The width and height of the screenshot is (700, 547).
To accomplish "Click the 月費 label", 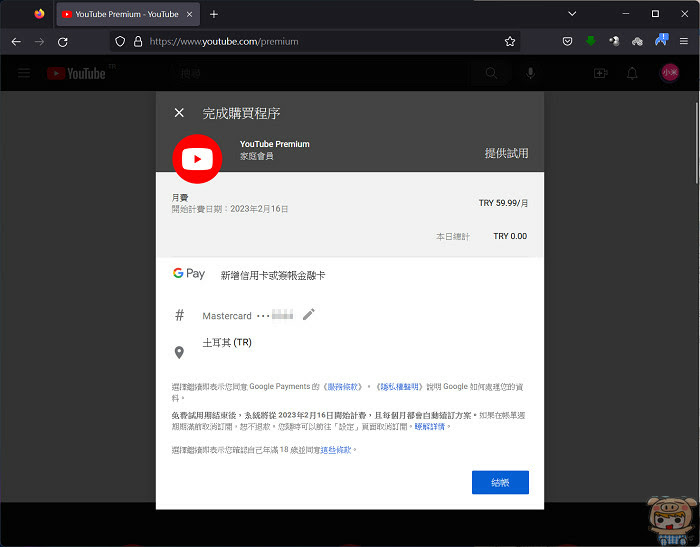I will pyautogui.click(x=180, y=197).
